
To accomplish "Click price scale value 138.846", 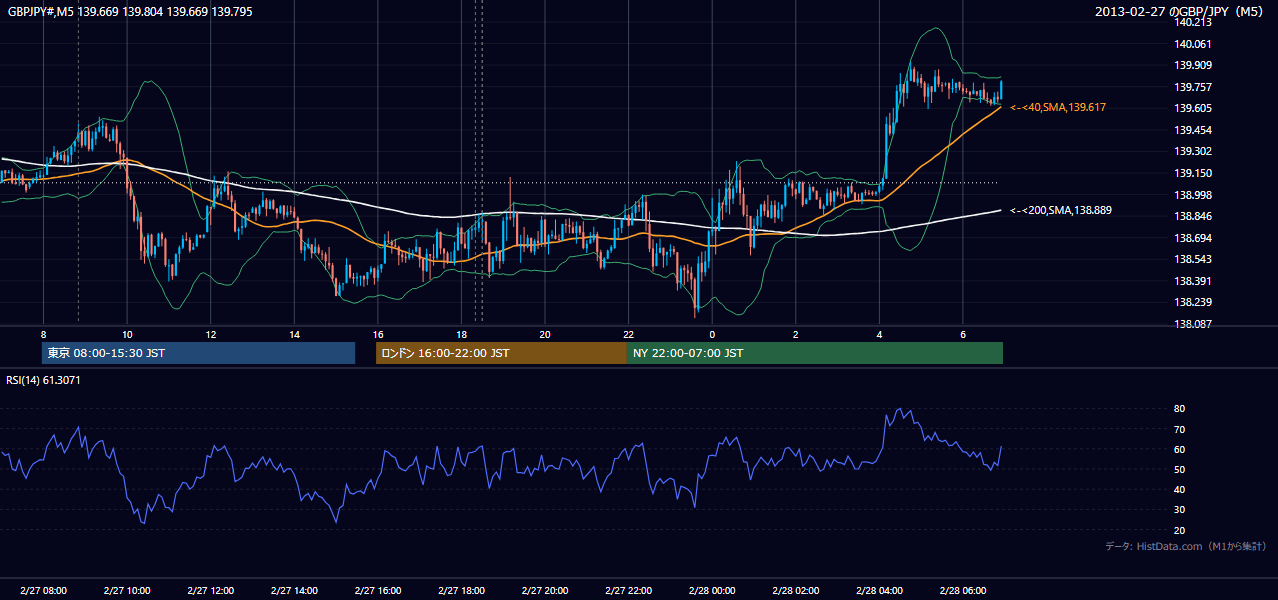I will click(1193, 216).
